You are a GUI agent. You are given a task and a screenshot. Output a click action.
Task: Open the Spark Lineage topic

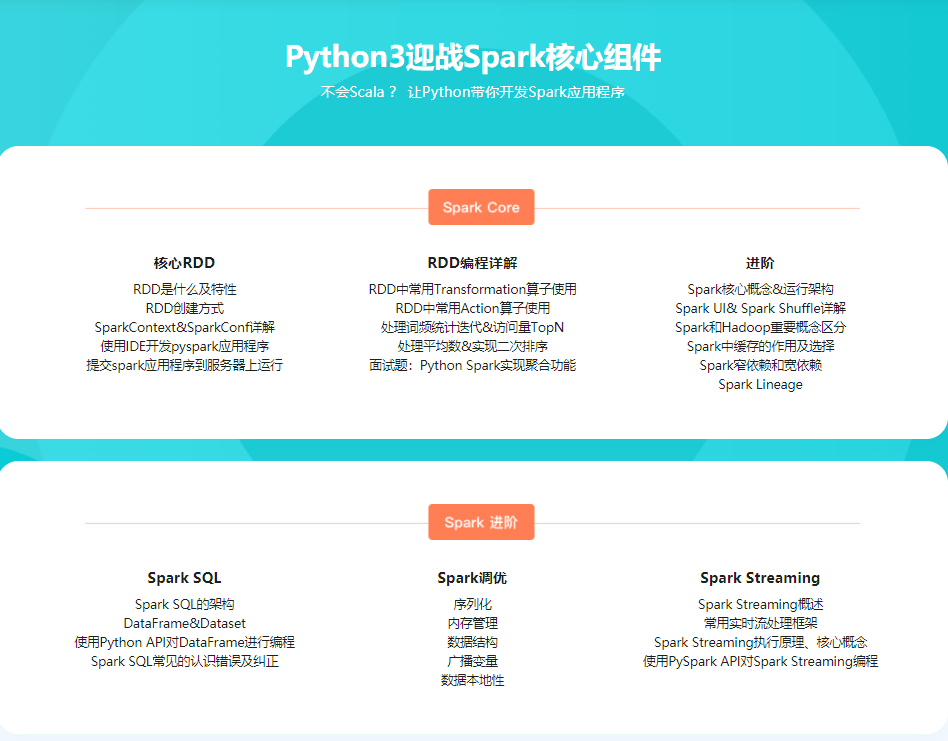(x=760, y=384)
